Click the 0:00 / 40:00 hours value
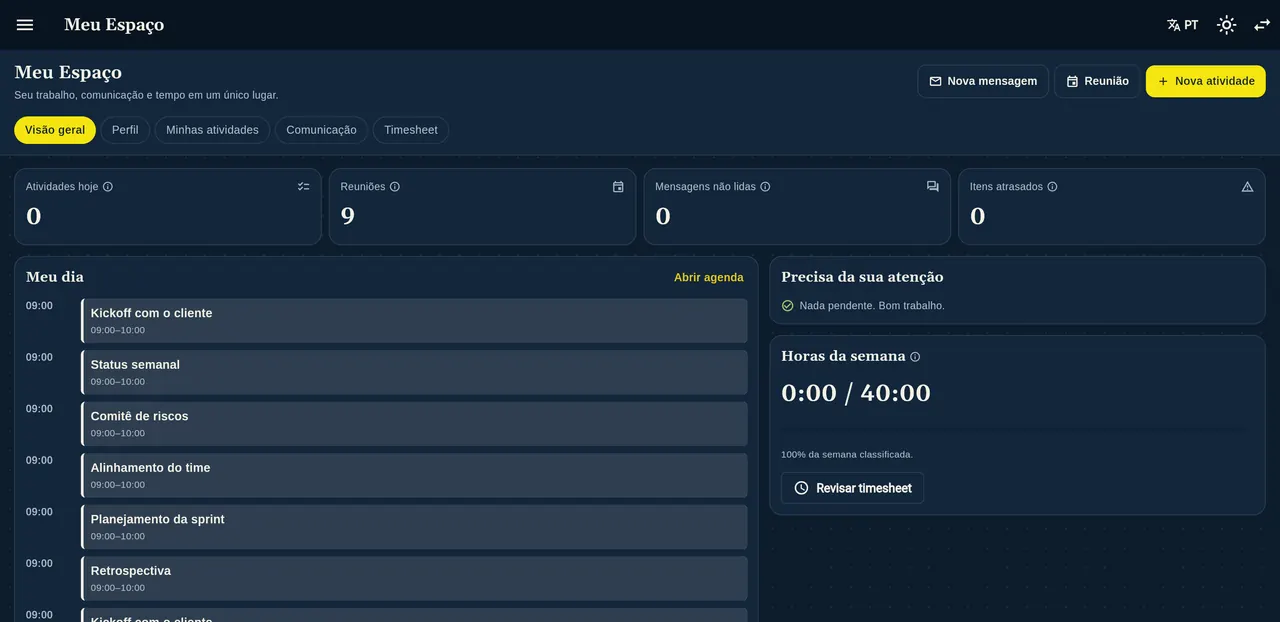Image resolution: width=1280 pixels, height=622 pixels. (856, 393)
